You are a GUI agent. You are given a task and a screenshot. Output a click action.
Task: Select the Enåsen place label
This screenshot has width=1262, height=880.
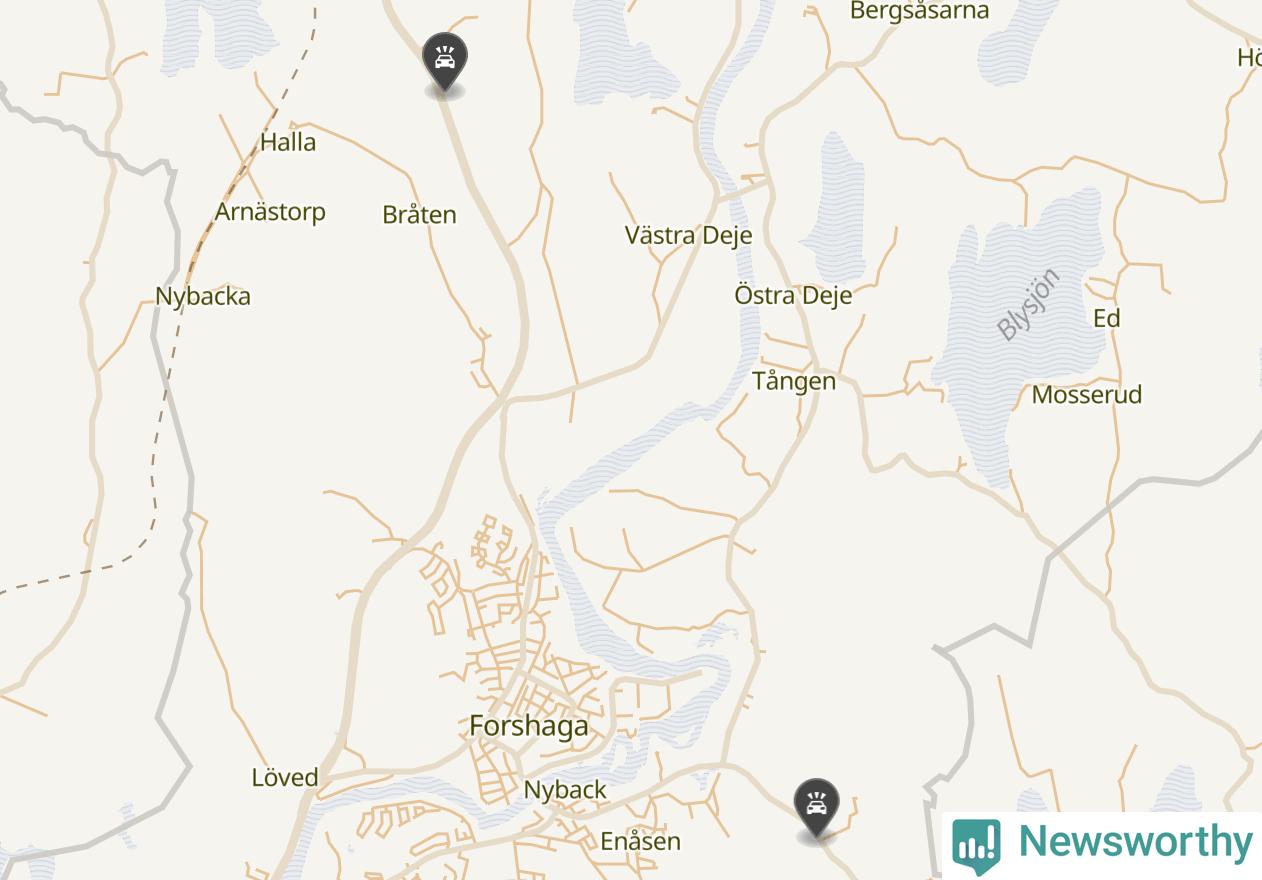pyautogui.click(x=640, y=841)
